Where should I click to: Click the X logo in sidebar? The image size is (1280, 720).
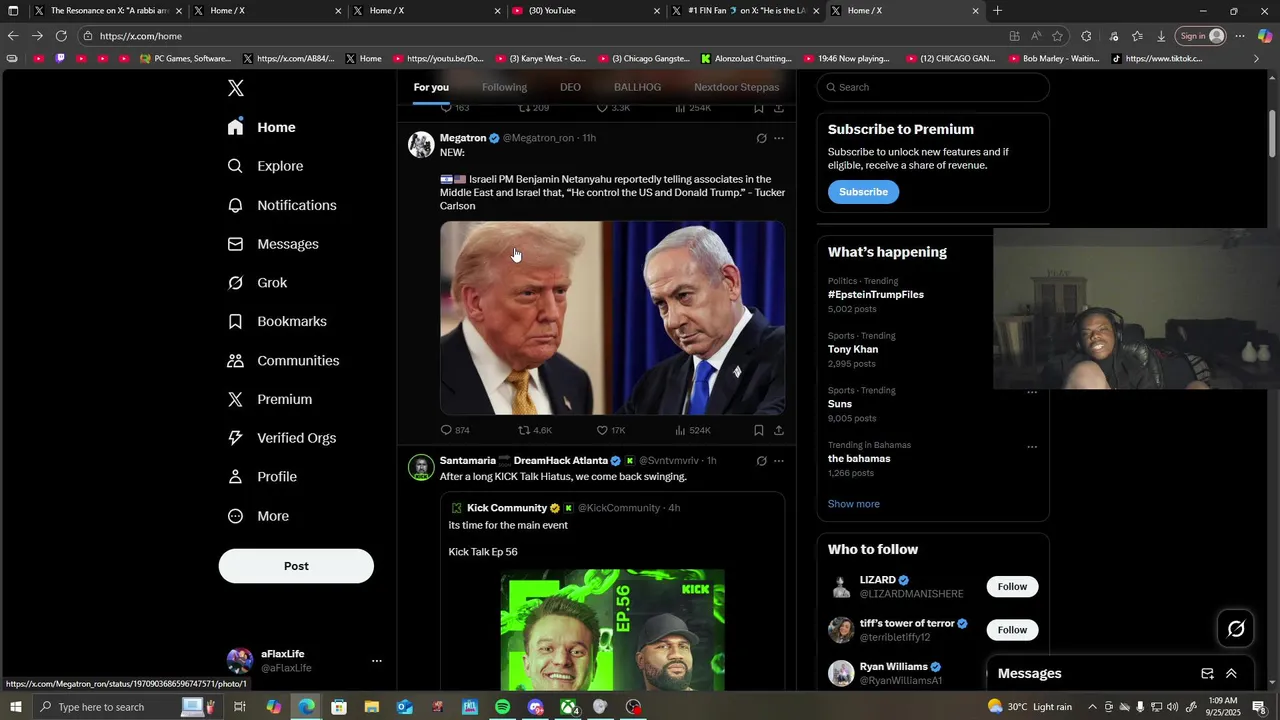[x=236, y=88]
